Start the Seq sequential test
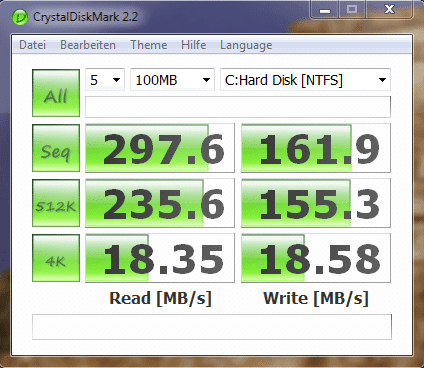This screenshot has width=424, height=368. [56, 148]
